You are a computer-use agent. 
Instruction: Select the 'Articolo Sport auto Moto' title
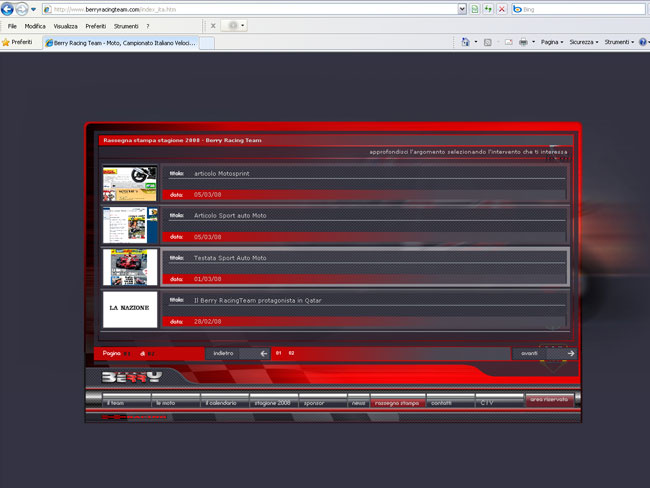(230, 216)
